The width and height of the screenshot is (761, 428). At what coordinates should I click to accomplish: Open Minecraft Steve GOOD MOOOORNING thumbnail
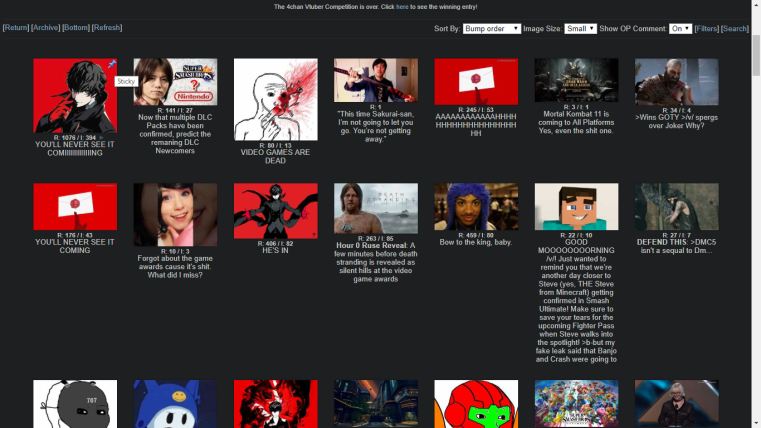(x=577, y=206)
